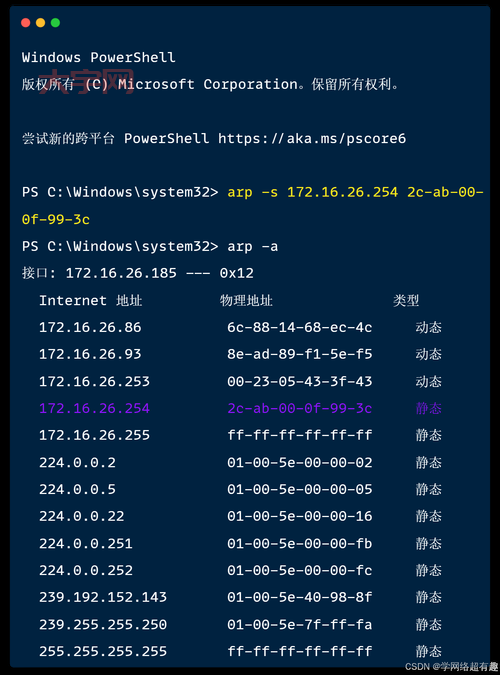Click the green maximize dot

point(56,23)
